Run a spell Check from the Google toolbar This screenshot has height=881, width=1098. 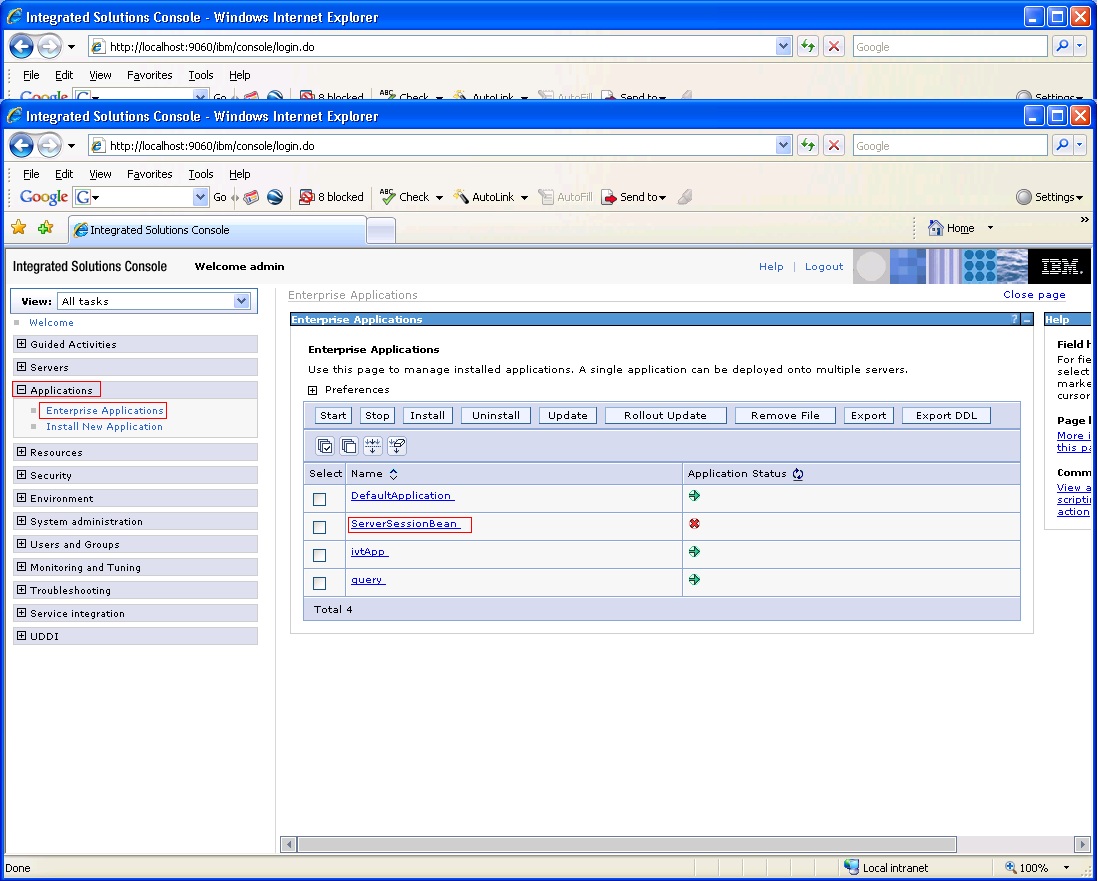click(405, 197)
